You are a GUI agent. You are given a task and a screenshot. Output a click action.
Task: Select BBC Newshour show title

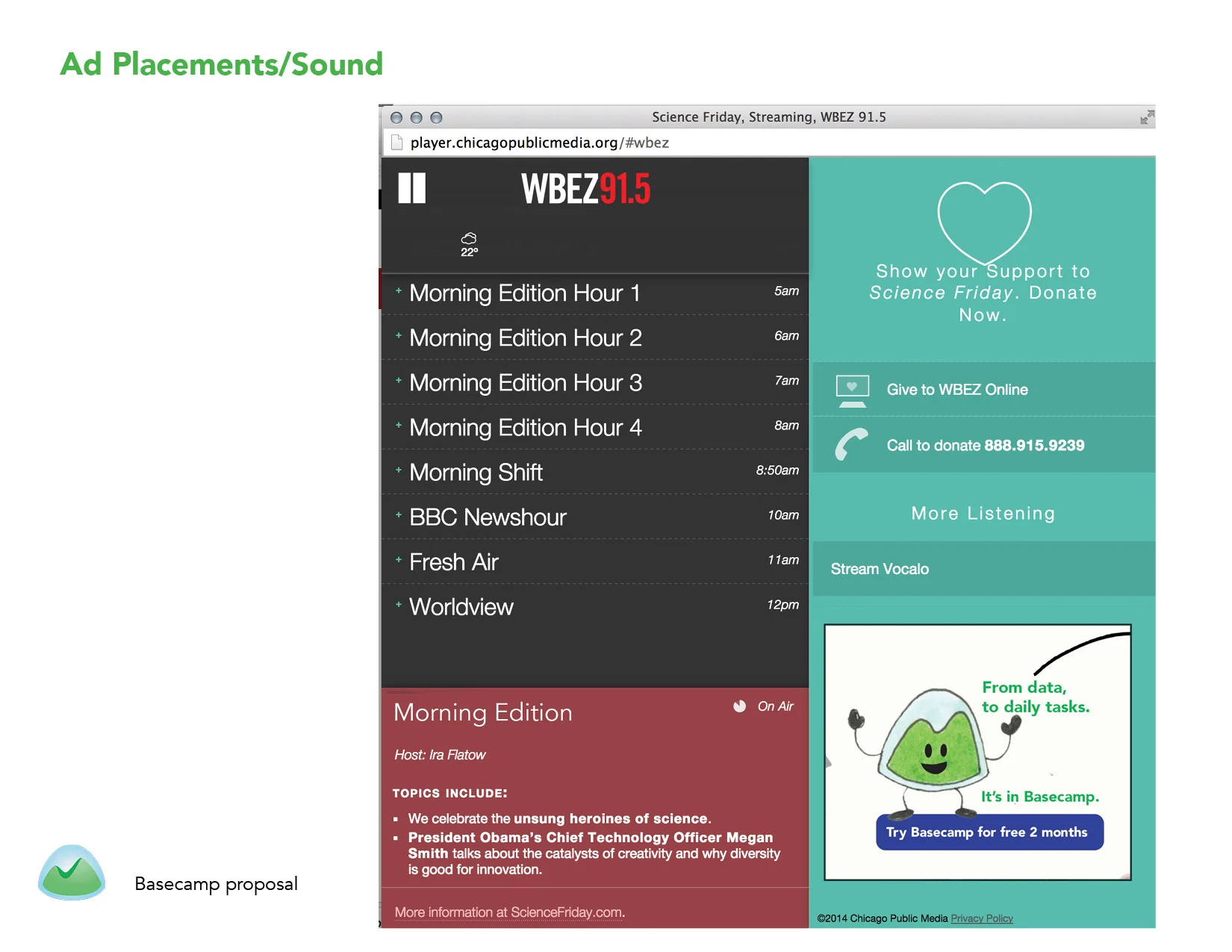(x=488, y=517)
